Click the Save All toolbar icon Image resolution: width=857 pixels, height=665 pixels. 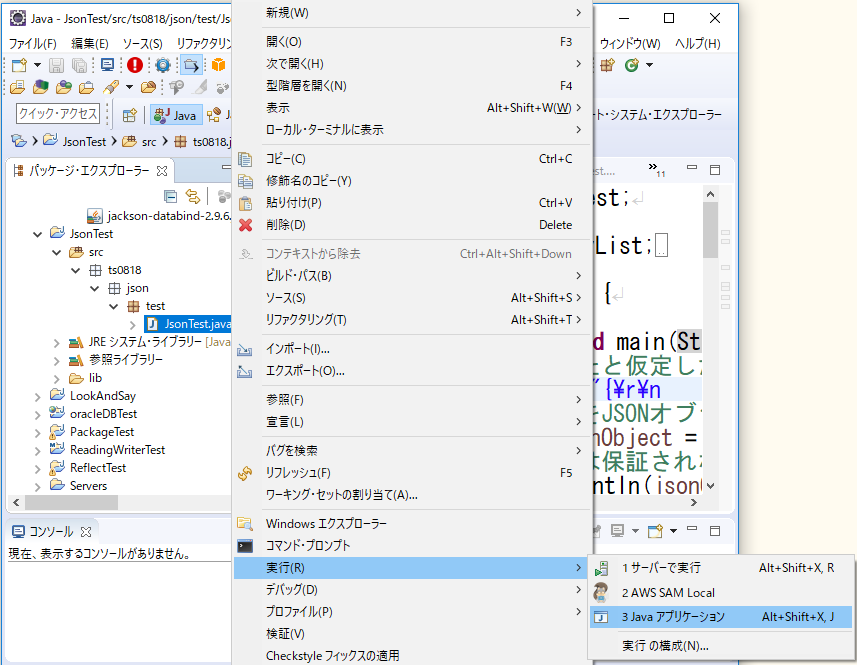point(82,64)
